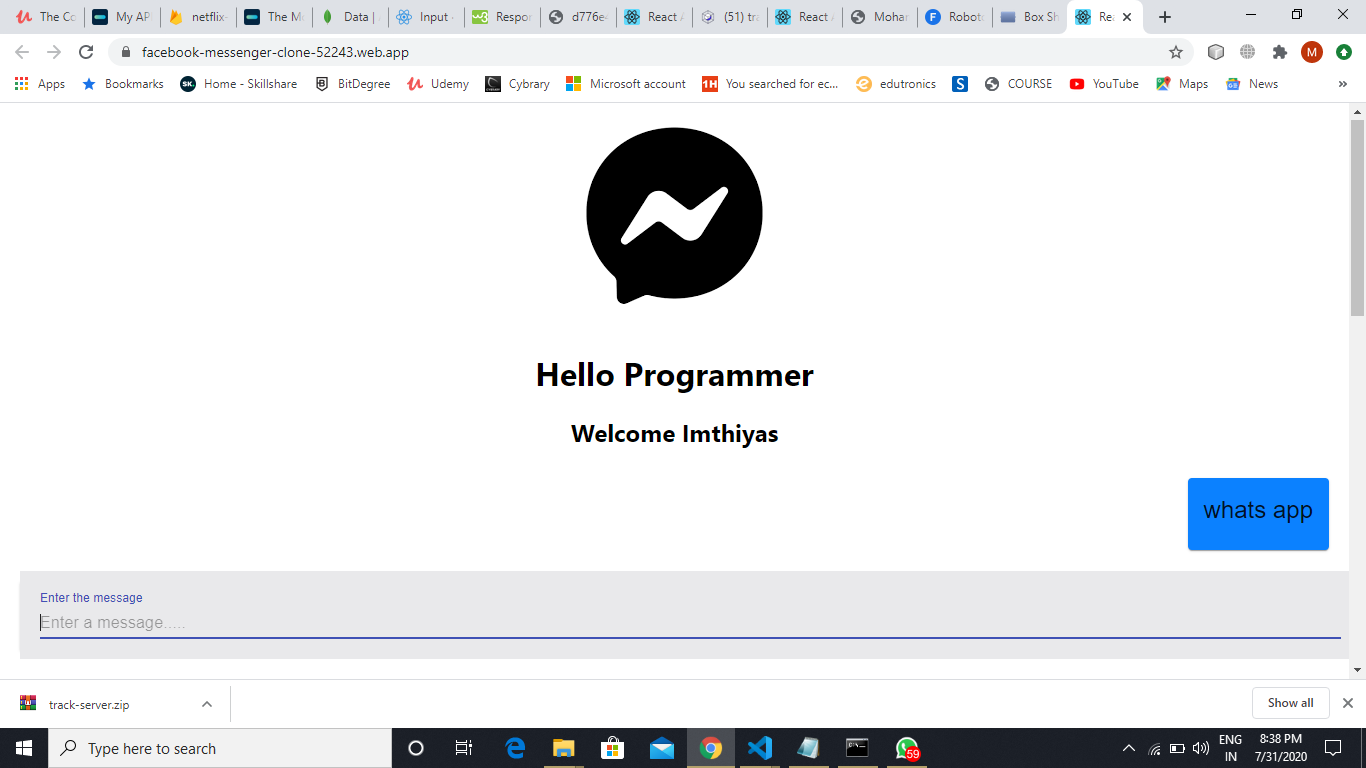The height and width of the screenshot is (768, 1366).
Task: Open the Command Prompt taskbar icon
Action: click(x=857, y=748)
